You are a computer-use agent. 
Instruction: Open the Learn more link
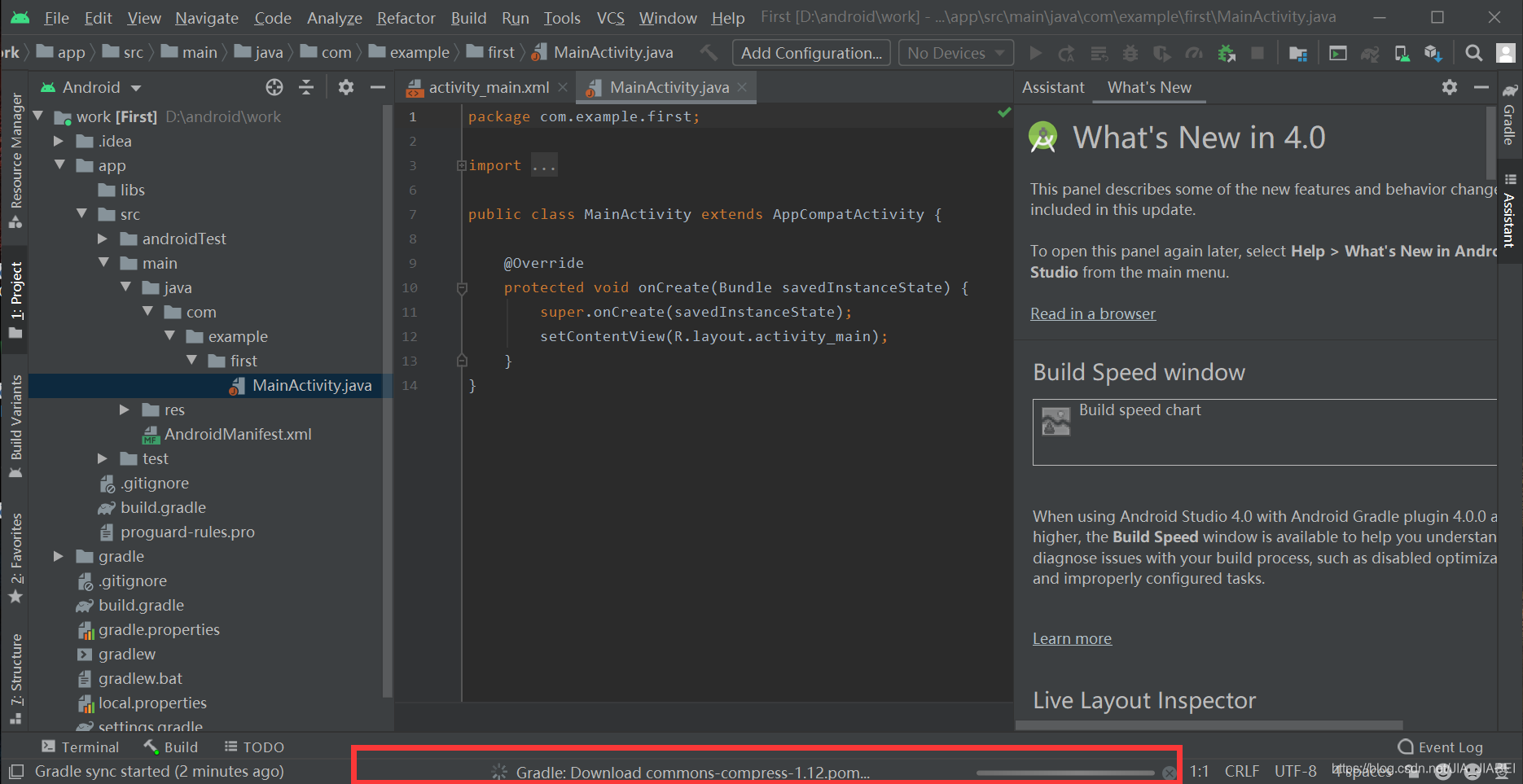tap(1072, 638)
